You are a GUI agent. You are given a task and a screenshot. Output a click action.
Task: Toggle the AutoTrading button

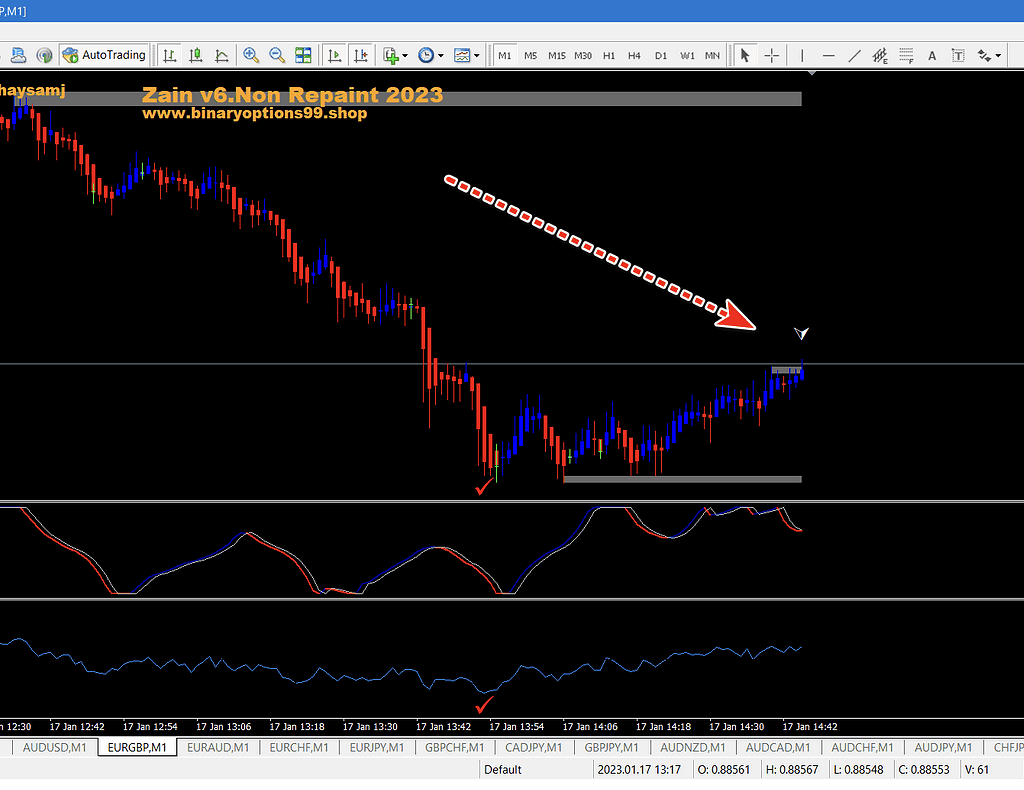[104, 55]
